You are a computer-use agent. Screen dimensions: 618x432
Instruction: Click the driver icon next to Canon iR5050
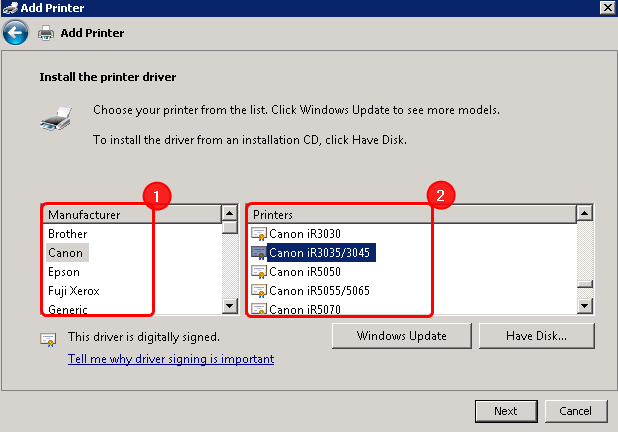click(x=258, y=272)
